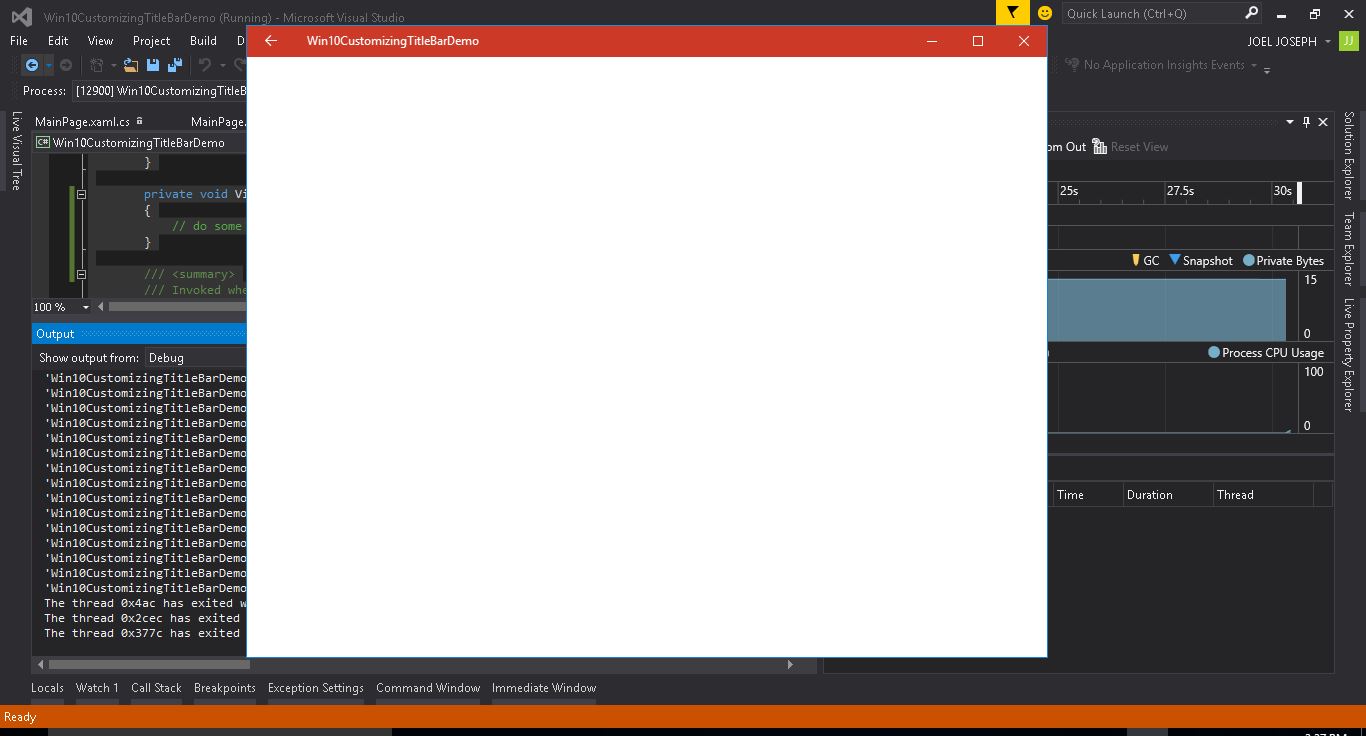Save the current file using the Save icon
This screenshot has width=1366, height=736.
point(153,65)
